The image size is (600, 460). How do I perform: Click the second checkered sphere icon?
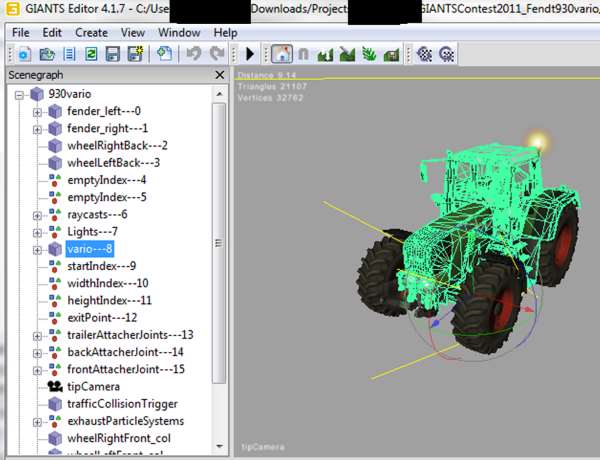(446, 54)
